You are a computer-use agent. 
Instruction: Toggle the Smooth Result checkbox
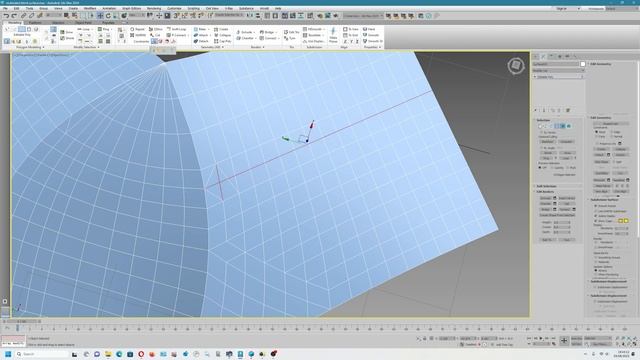(x=596, y=206)
